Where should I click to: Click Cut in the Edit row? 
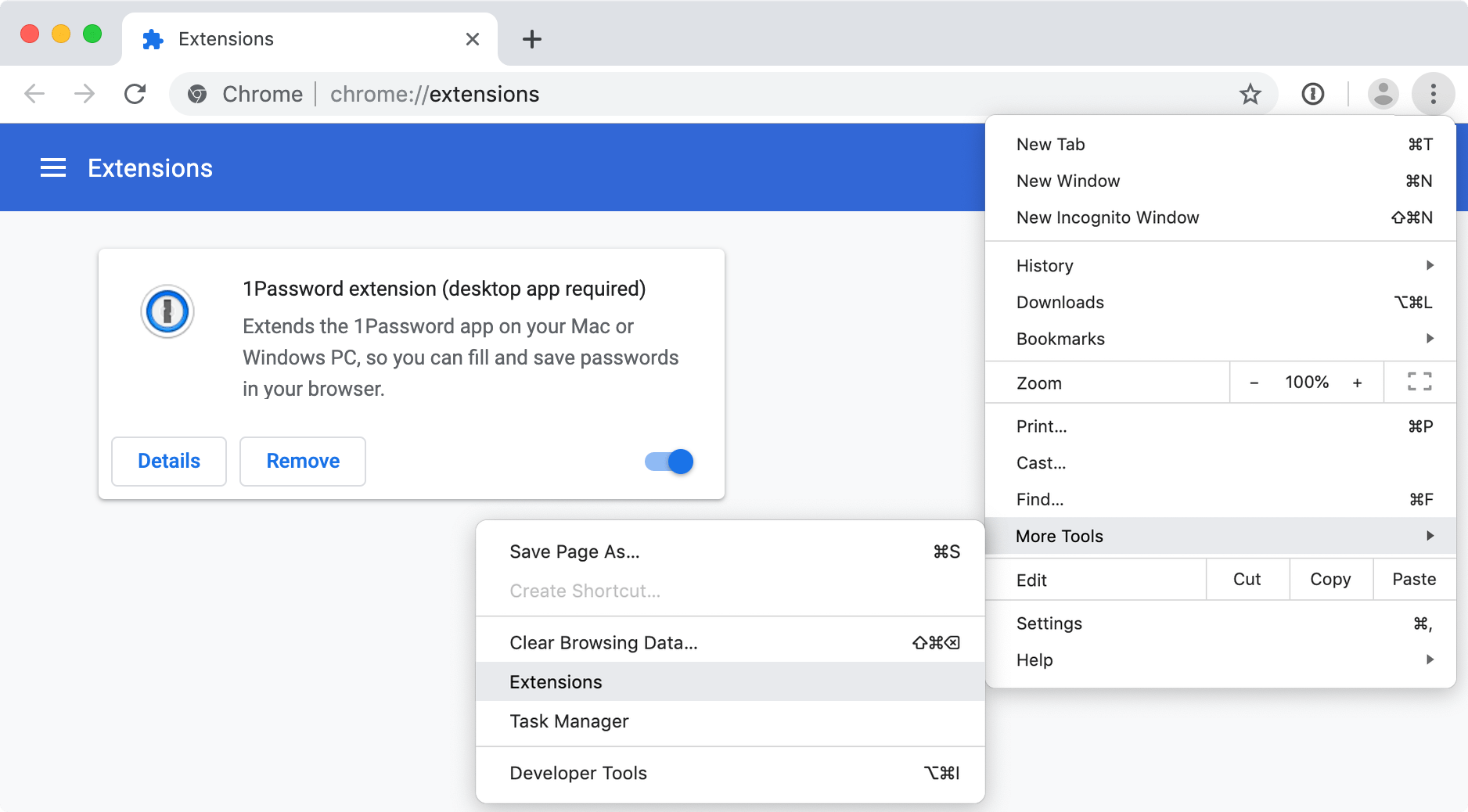click(x=1247, y=579)
